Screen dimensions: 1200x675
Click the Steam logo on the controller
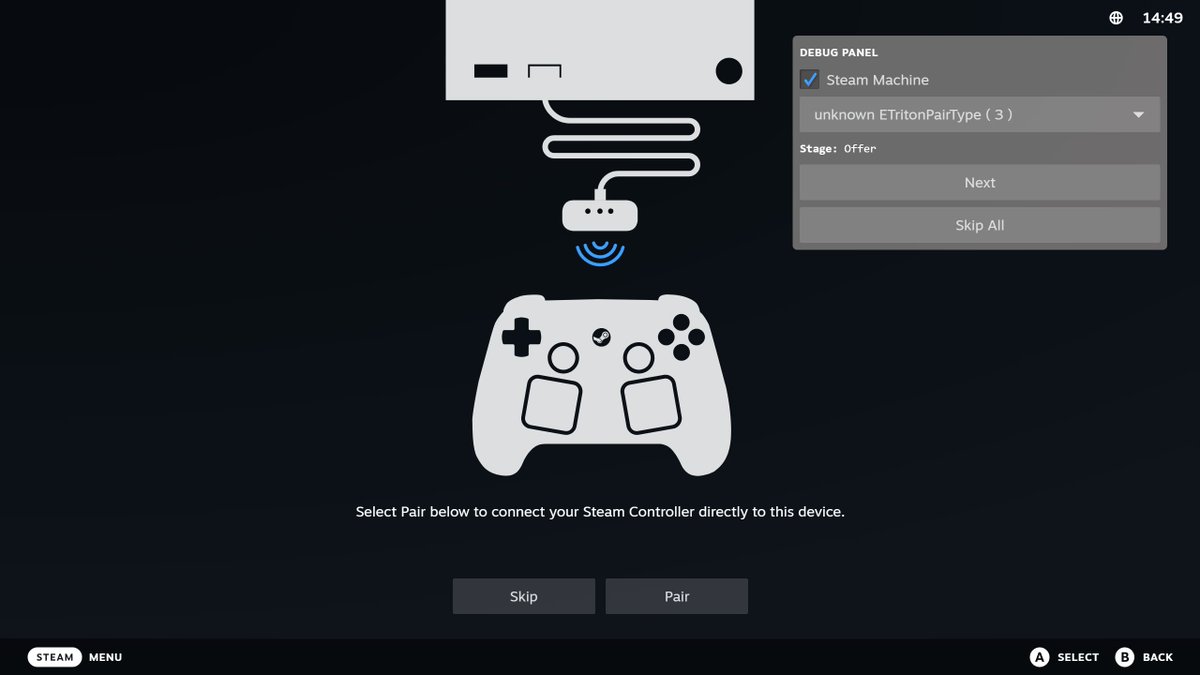[601, 337]
